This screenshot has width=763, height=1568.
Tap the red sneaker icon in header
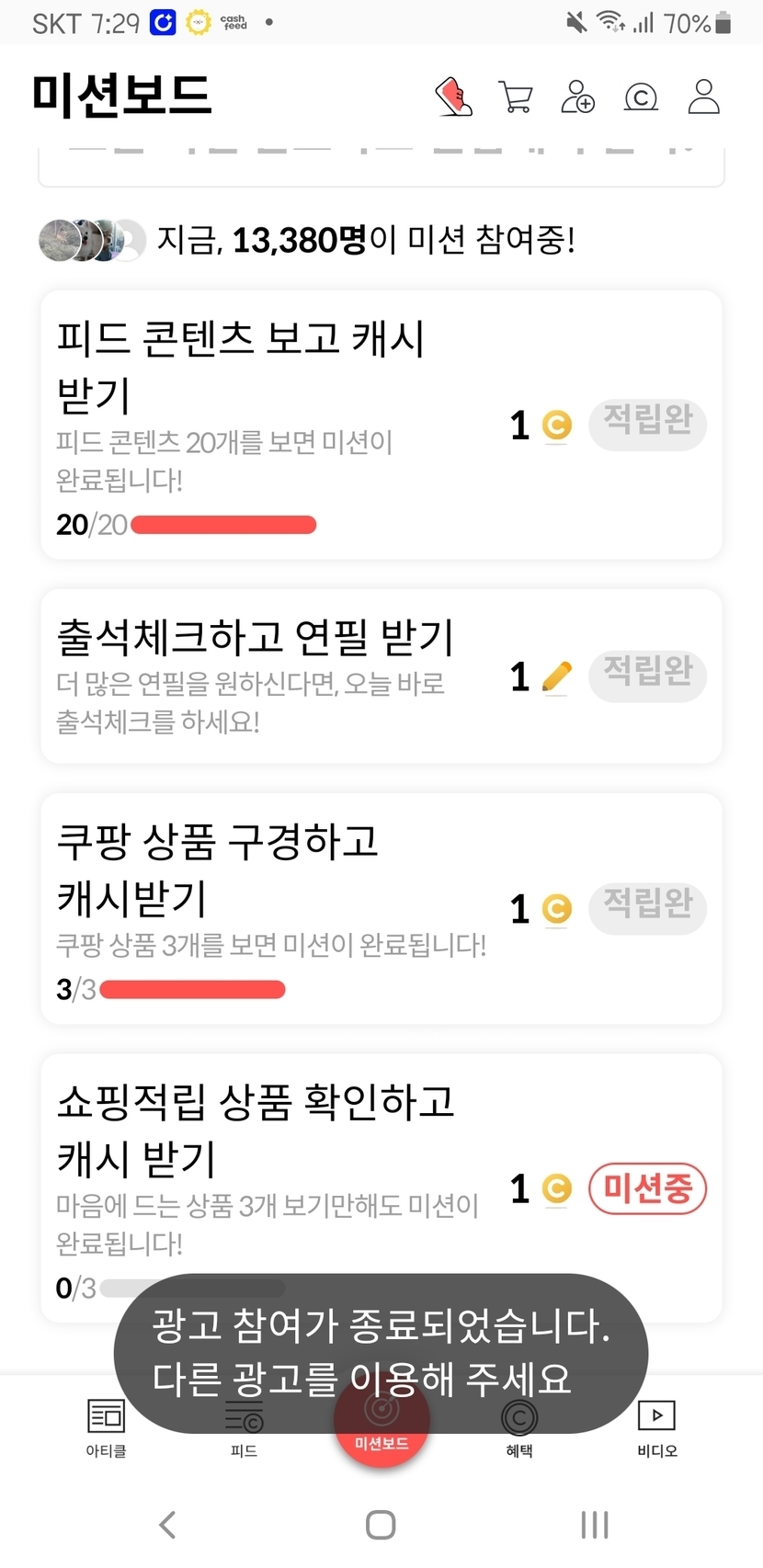(x=453, y=97)
